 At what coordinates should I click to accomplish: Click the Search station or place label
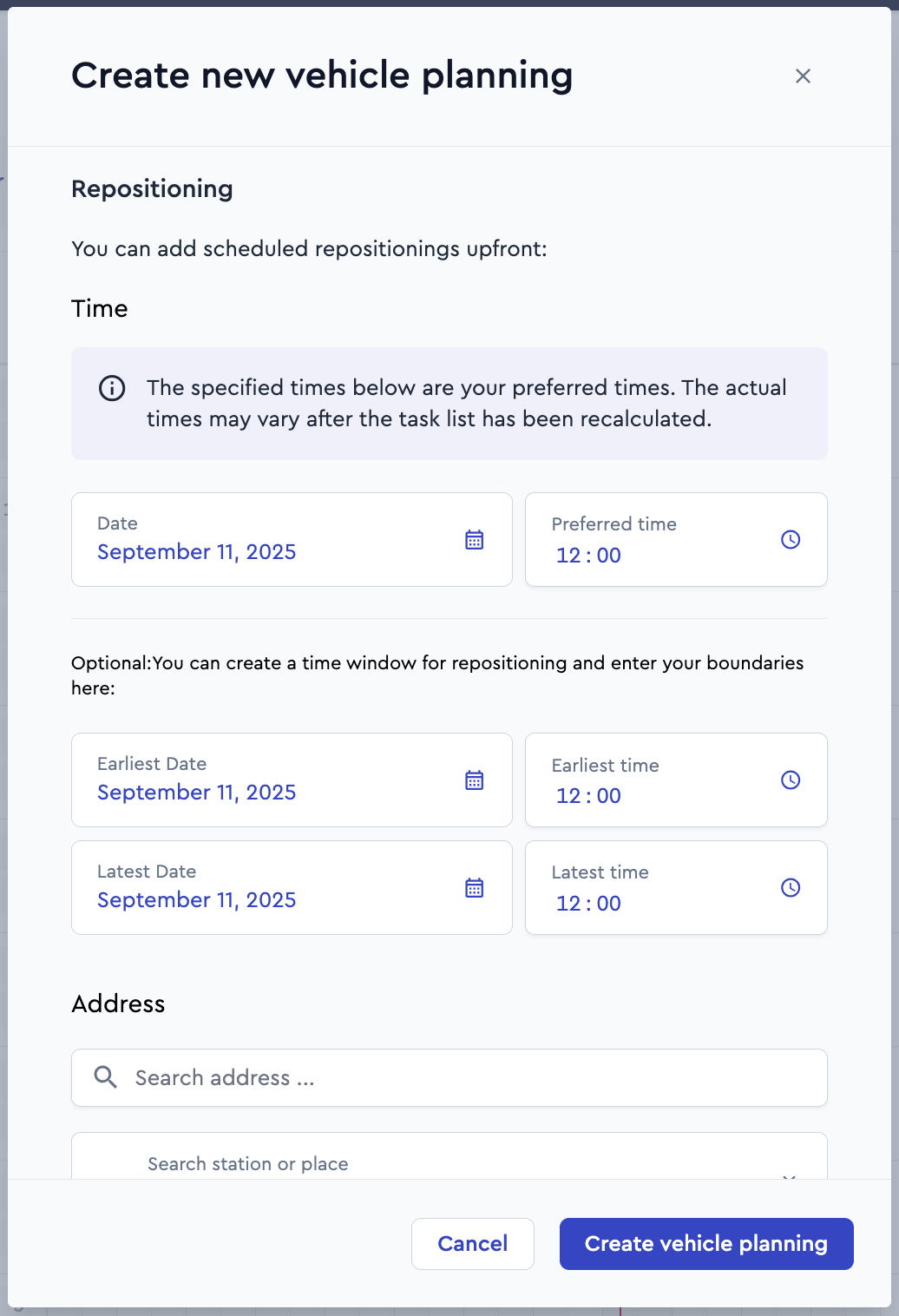coord(248,1164)
